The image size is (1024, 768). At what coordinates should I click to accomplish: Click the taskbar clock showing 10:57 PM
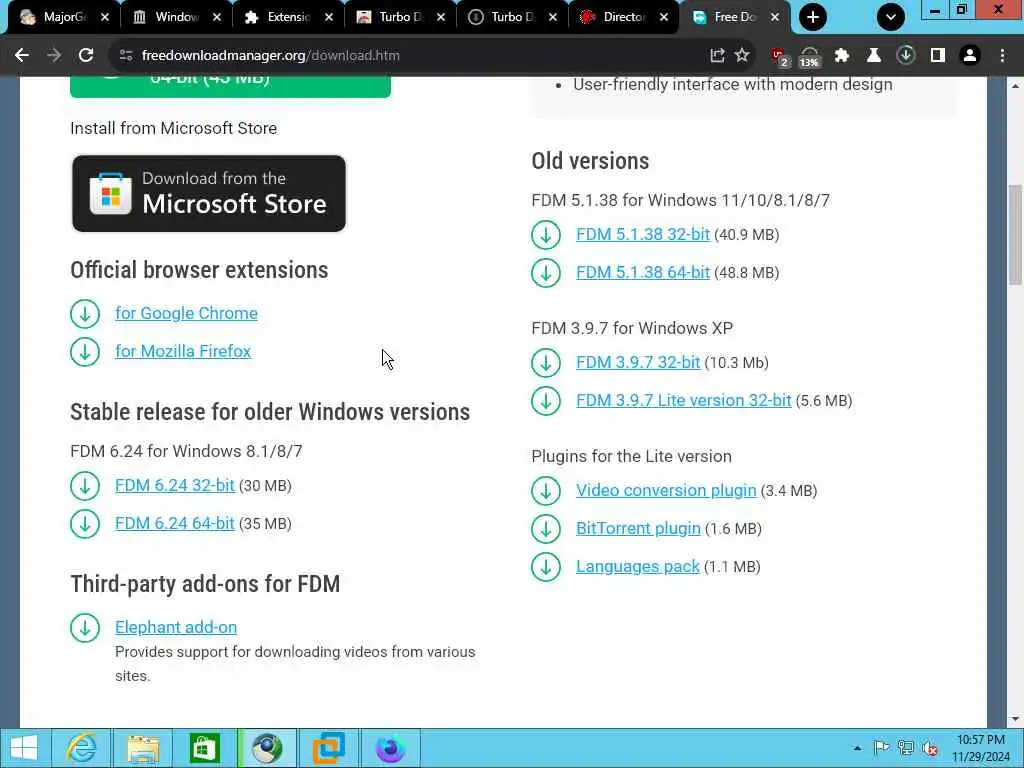980,748
